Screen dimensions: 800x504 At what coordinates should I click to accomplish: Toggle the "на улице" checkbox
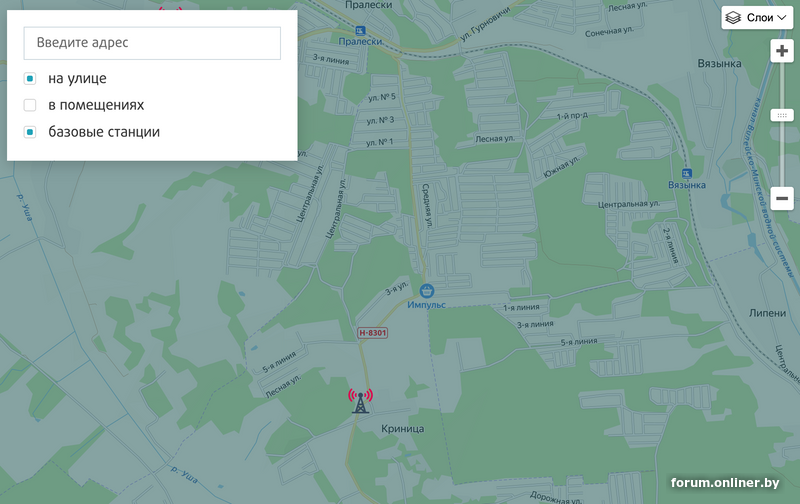click(30, 79)
